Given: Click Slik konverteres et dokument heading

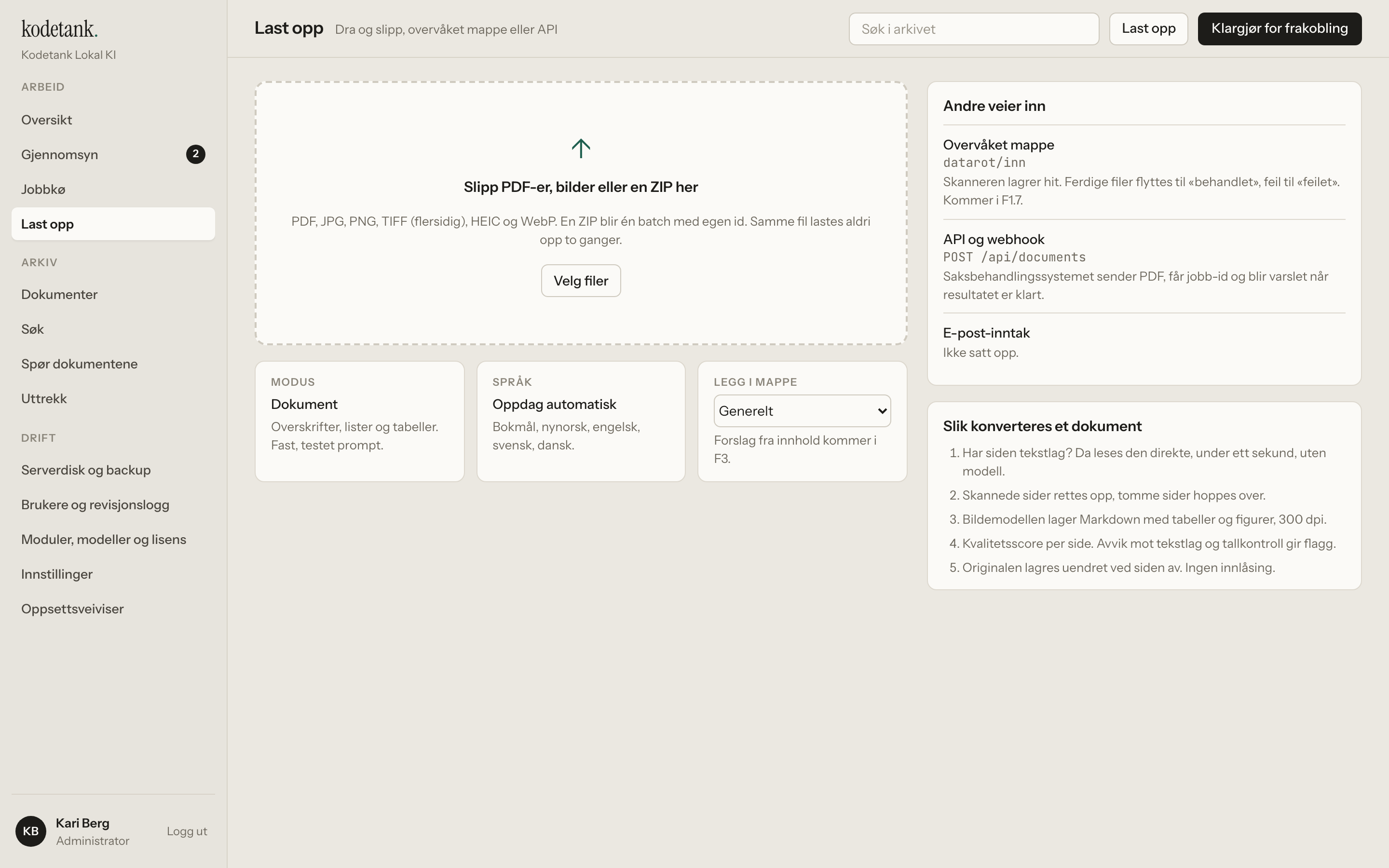Looking at the screenshot, I should tap(1042, 426).
